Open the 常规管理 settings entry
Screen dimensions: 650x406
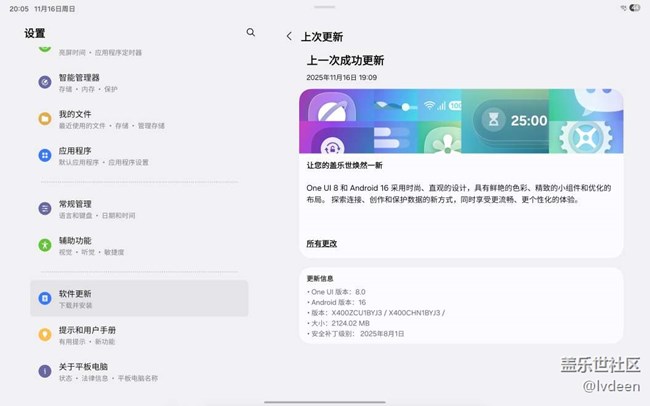pos(140,208)
